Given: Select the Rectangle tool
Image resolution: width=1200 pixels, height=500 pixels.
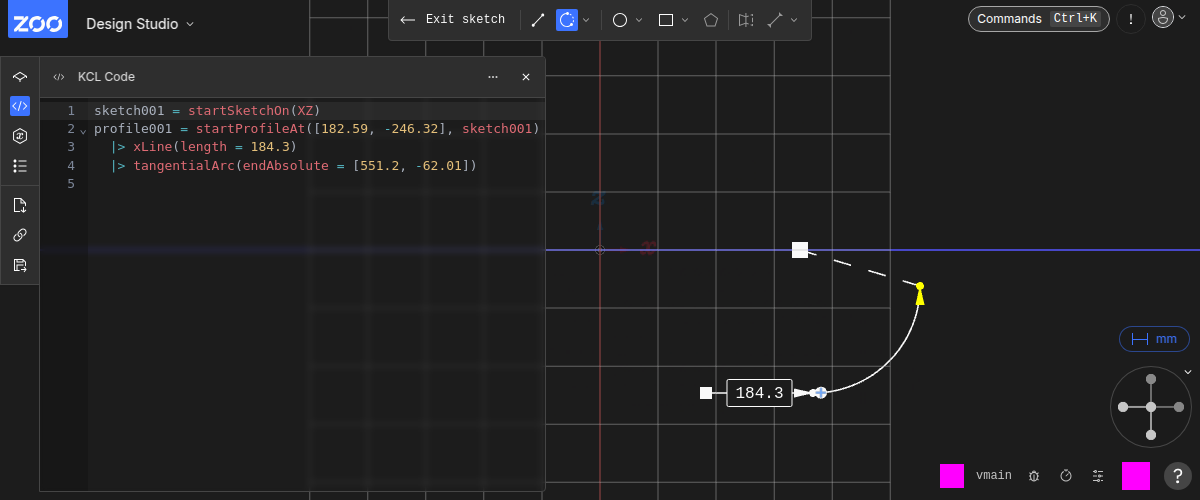Looking at the screenshot, I should [666, 20].
